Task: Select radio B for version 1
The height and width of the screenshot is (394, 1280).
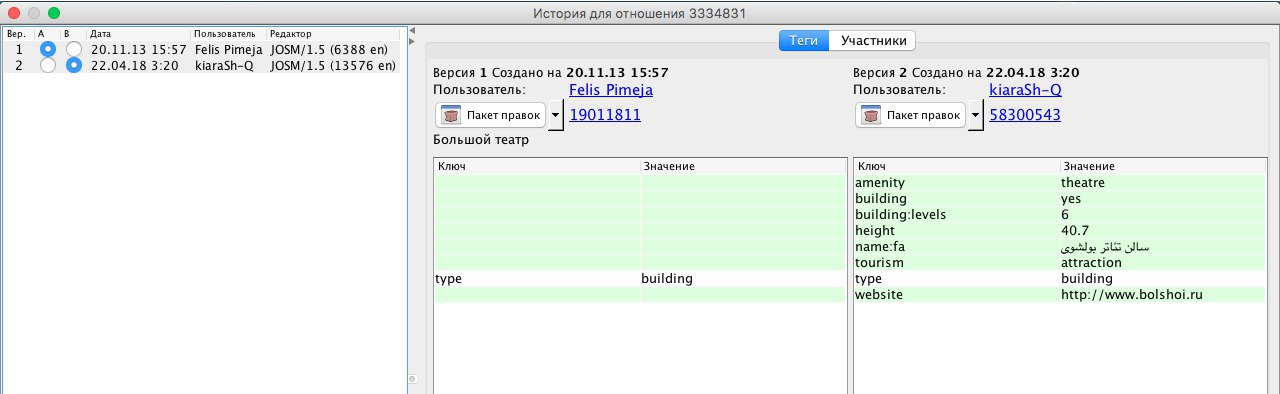Action: 73,49
